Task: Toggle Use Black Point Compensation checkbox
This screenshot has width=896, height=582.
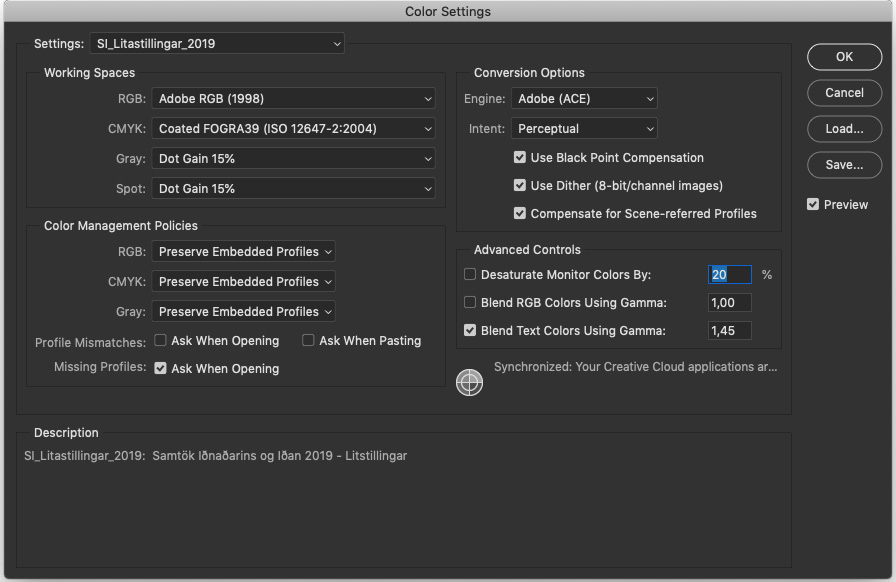Action: 519,157
